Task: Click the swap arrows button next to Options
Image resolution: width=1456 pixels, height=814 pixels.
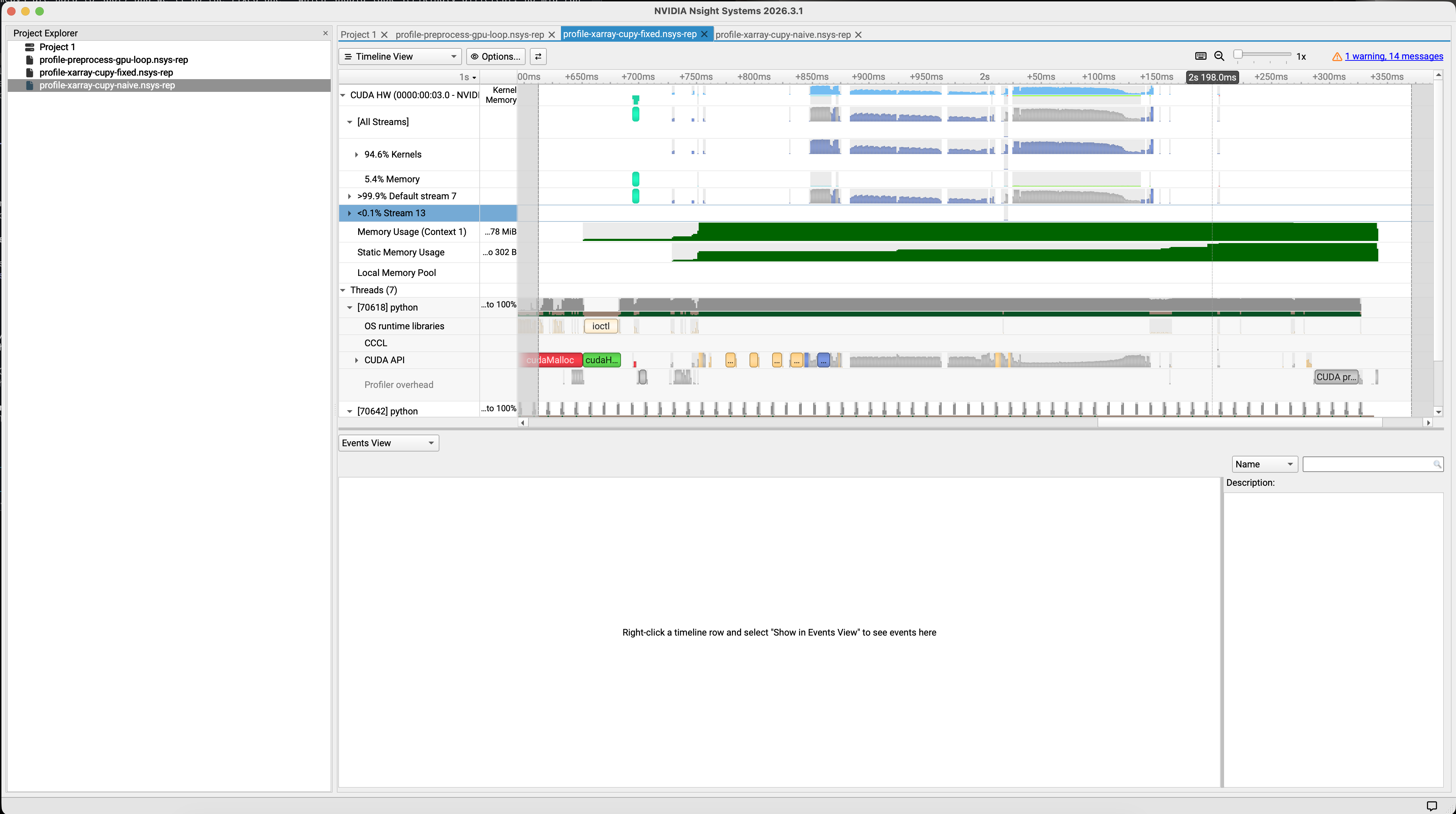Action: tap(538, 57)
